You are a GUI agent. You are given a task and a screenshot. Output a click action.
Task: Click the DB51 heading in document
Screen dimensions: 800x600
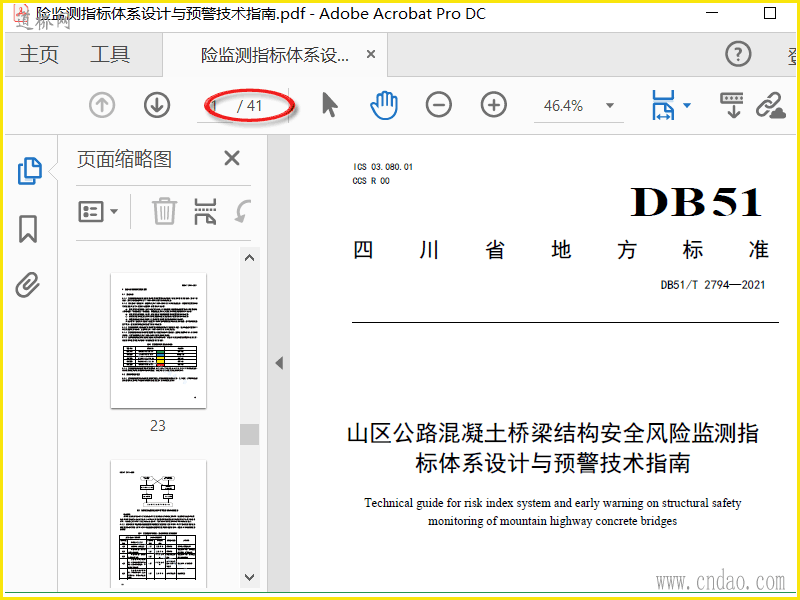coord(696,203)
